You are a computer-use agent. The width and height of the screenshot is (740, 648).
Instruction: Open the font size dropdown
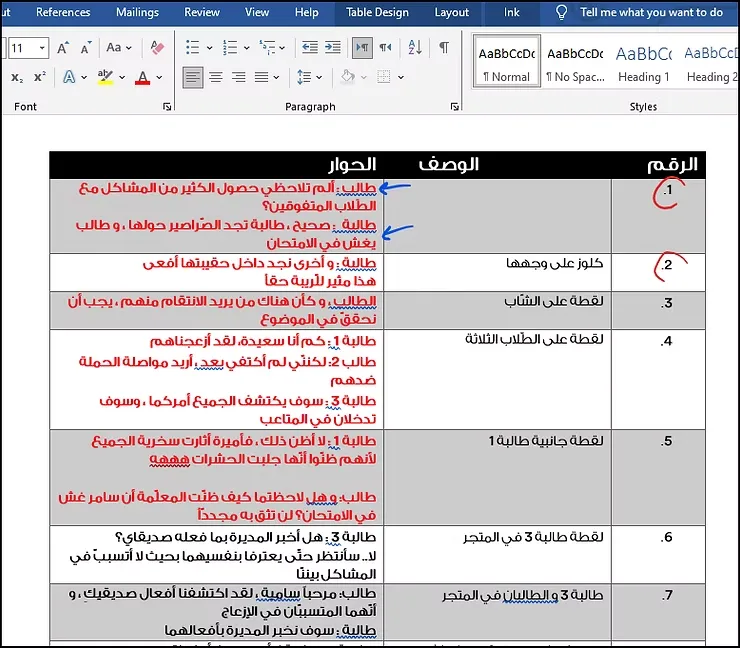coord(42,48)
